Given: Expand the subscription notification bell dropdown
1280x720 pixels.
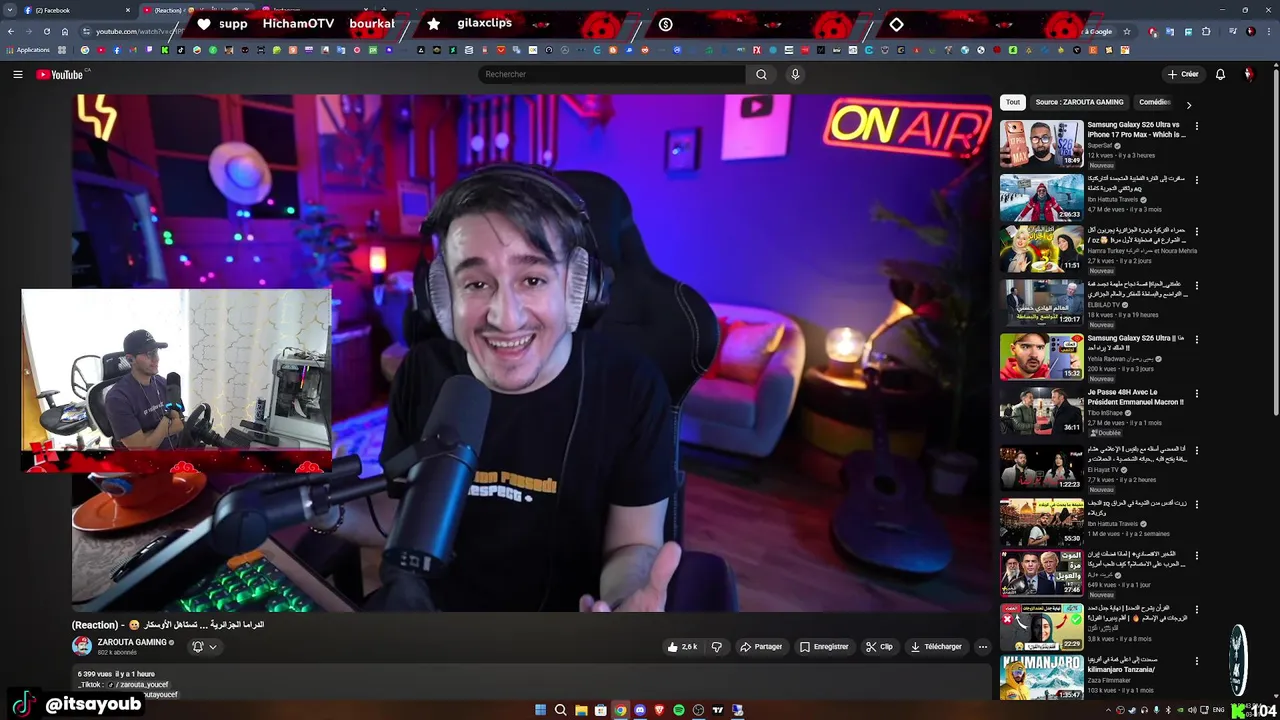Looking at the screenshot, I should [204, 647].
